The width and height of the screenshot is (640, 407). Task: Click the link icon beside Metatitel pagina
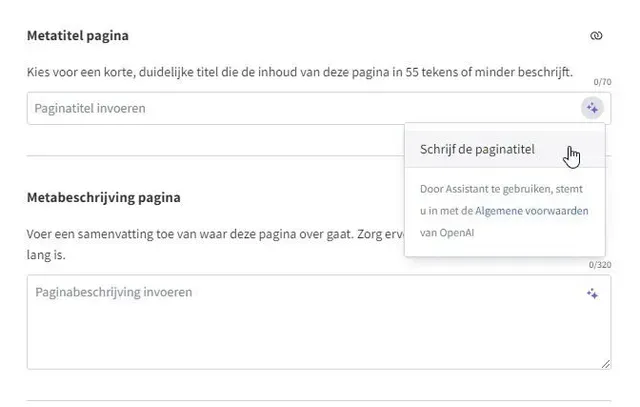click(597, 36)
